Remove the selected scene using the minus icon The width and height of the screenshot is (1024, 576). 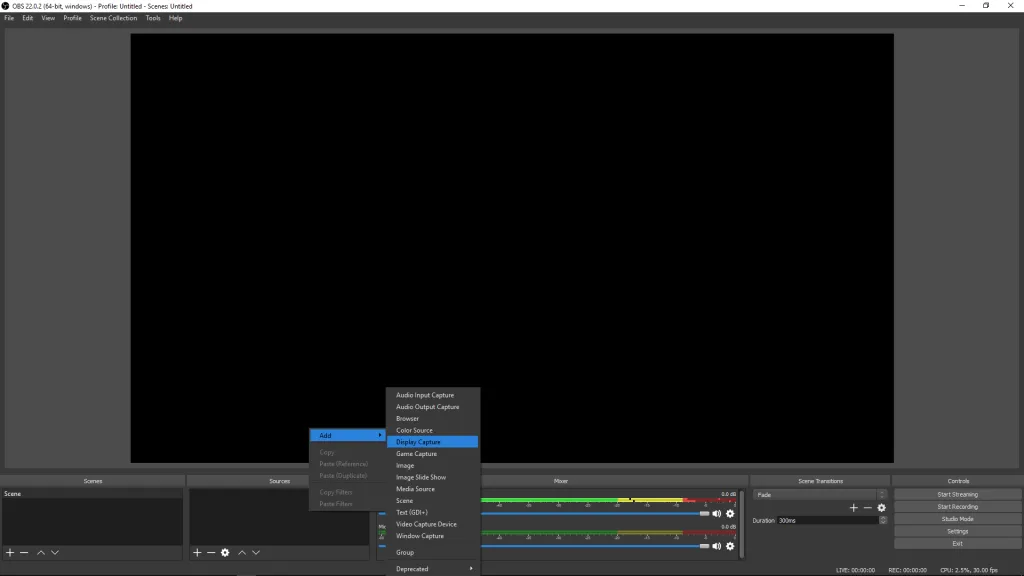22,552
